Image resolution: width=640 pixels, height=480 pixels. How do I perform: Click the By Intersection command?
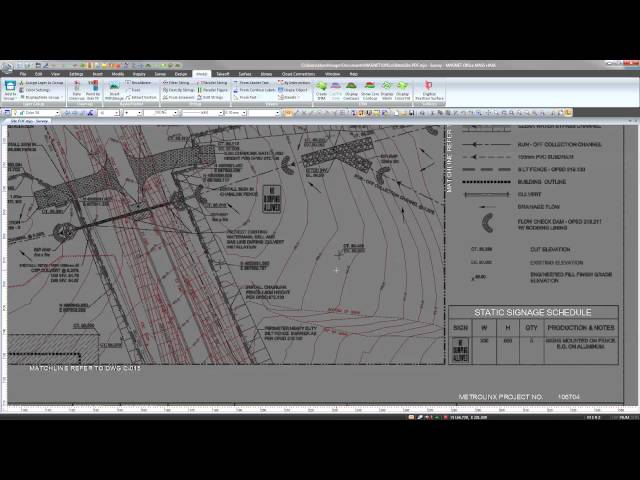tap(294, 83)
